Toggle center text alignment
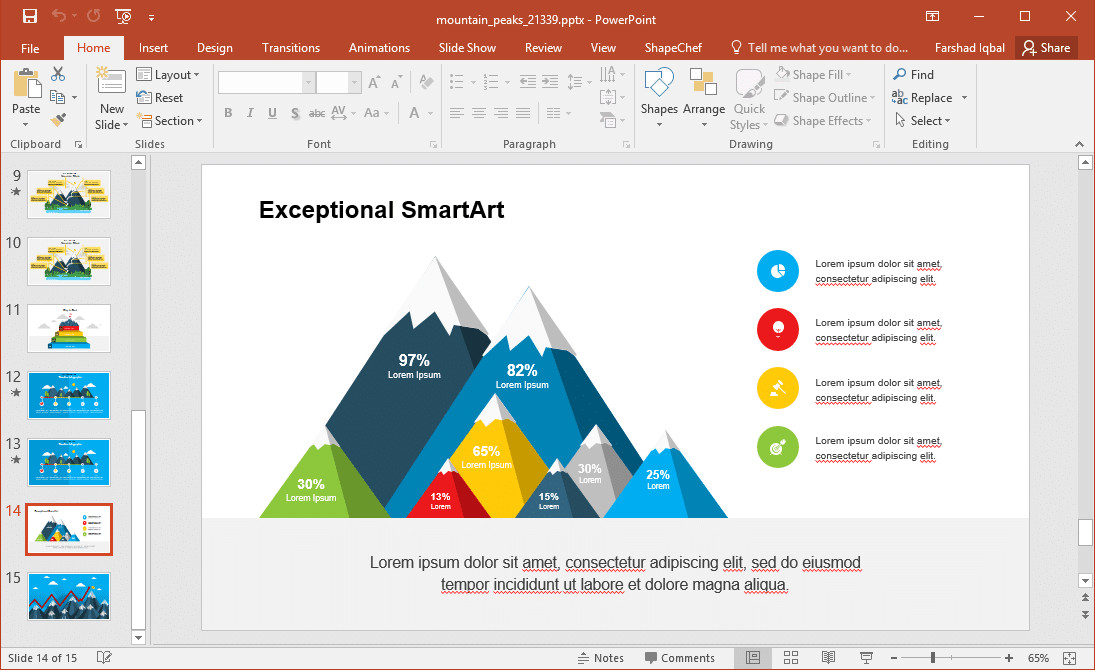 click(481, 113)
